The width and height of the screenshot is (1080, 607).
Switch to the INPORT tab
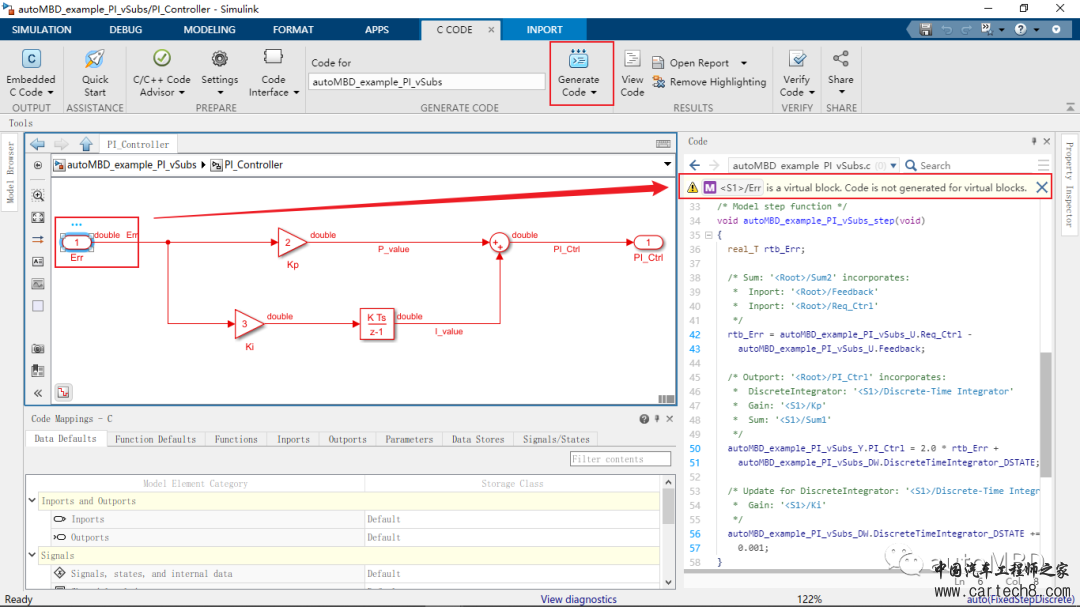coord(544,30)
